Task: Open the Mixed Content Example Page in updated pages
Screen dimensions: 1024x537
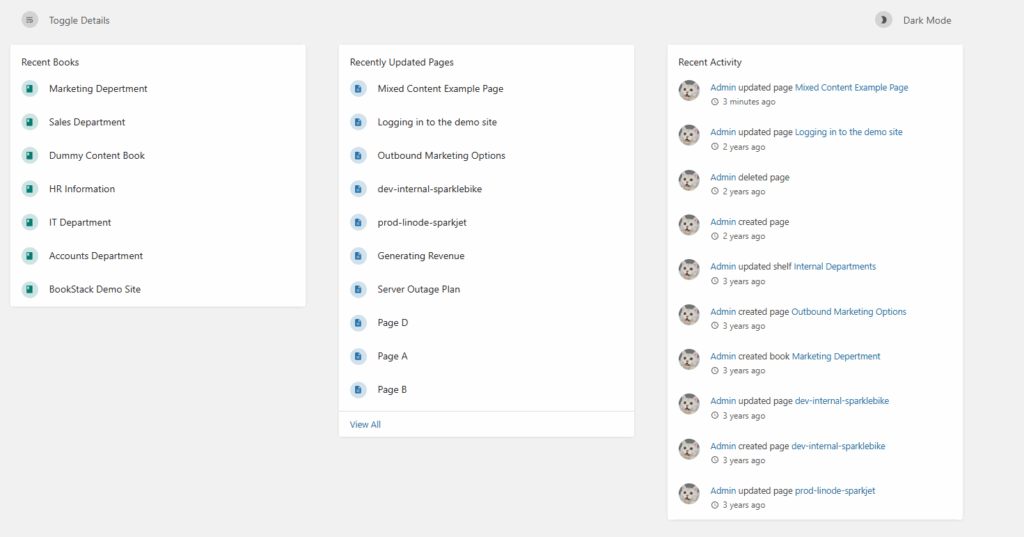Action: (440, 89)
